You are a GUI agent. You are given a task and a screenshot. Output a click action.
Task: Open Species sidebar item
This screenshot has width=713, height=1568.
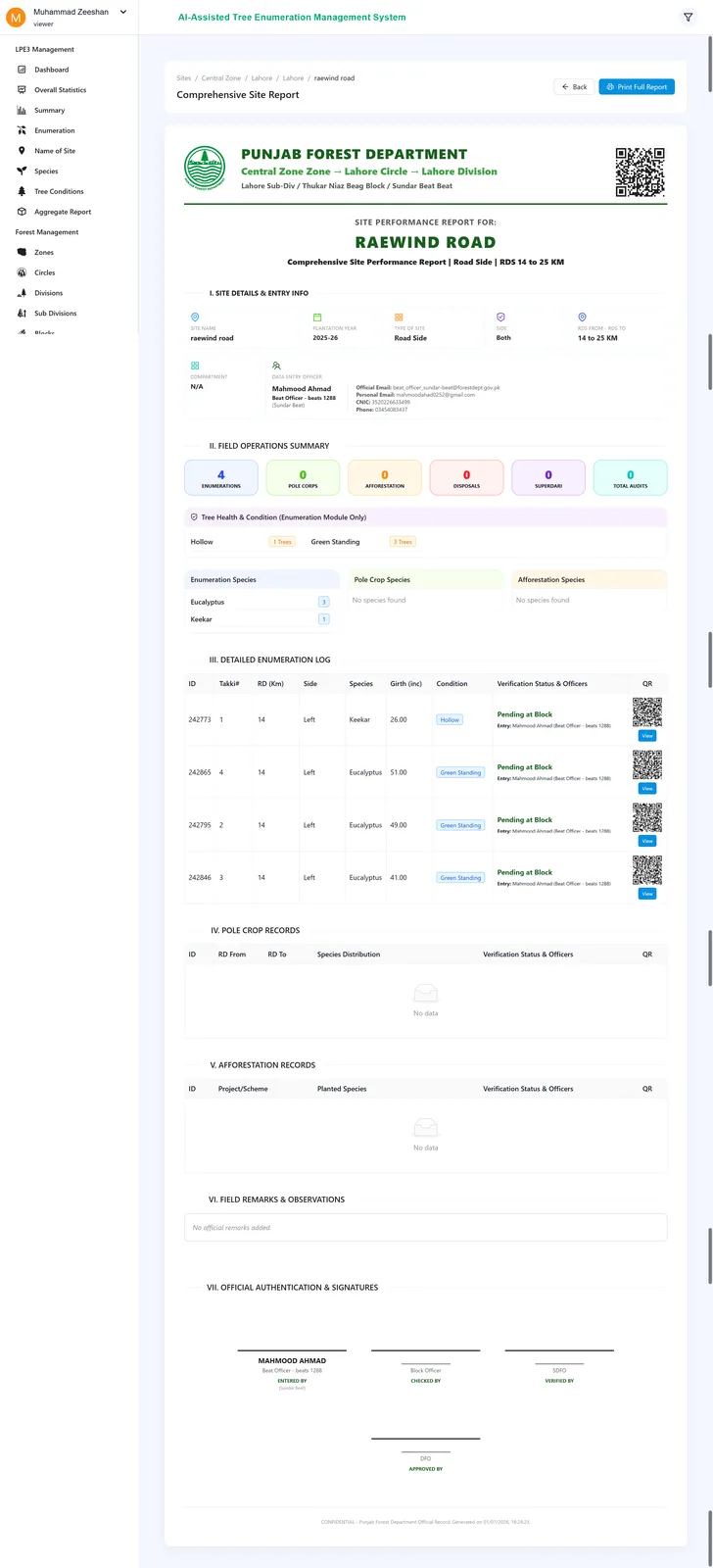pos(46,171)
